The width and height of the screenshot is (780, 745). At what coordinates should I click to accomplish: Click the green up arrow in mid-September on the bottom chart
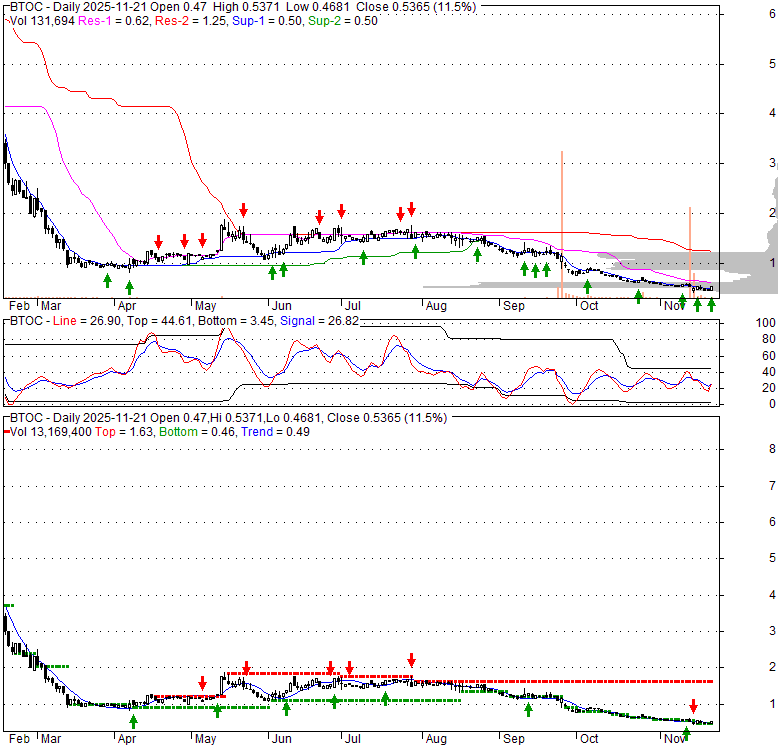click(x=529, y=710)
